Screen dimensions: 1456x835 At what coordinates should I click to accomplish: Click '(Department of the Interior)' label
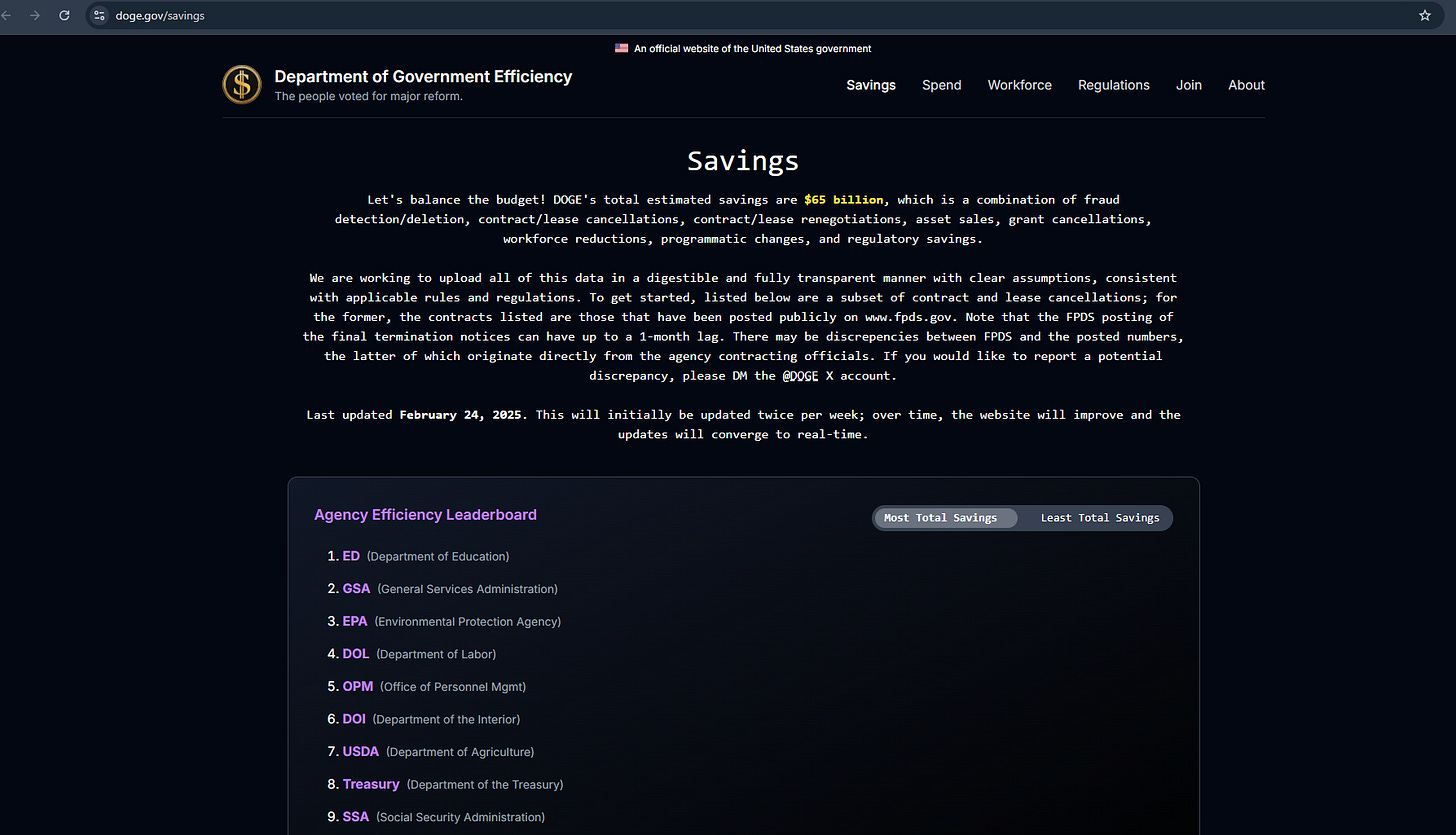(x=446, y=719)
